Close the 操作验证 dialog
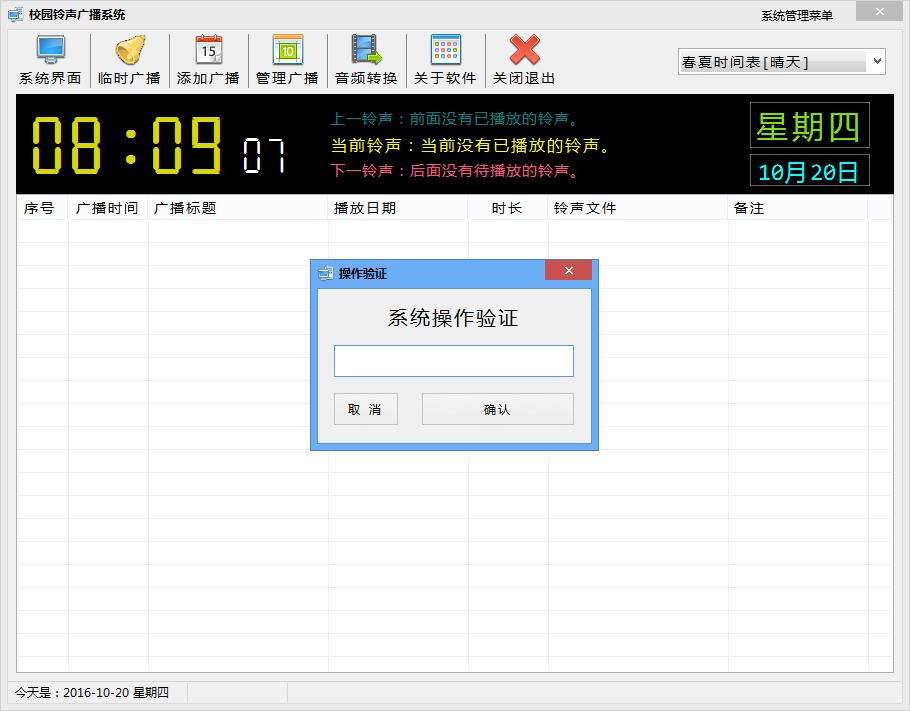Image resolution: width=910 pixels, height=711 pixels. click(x=568, y=271)
